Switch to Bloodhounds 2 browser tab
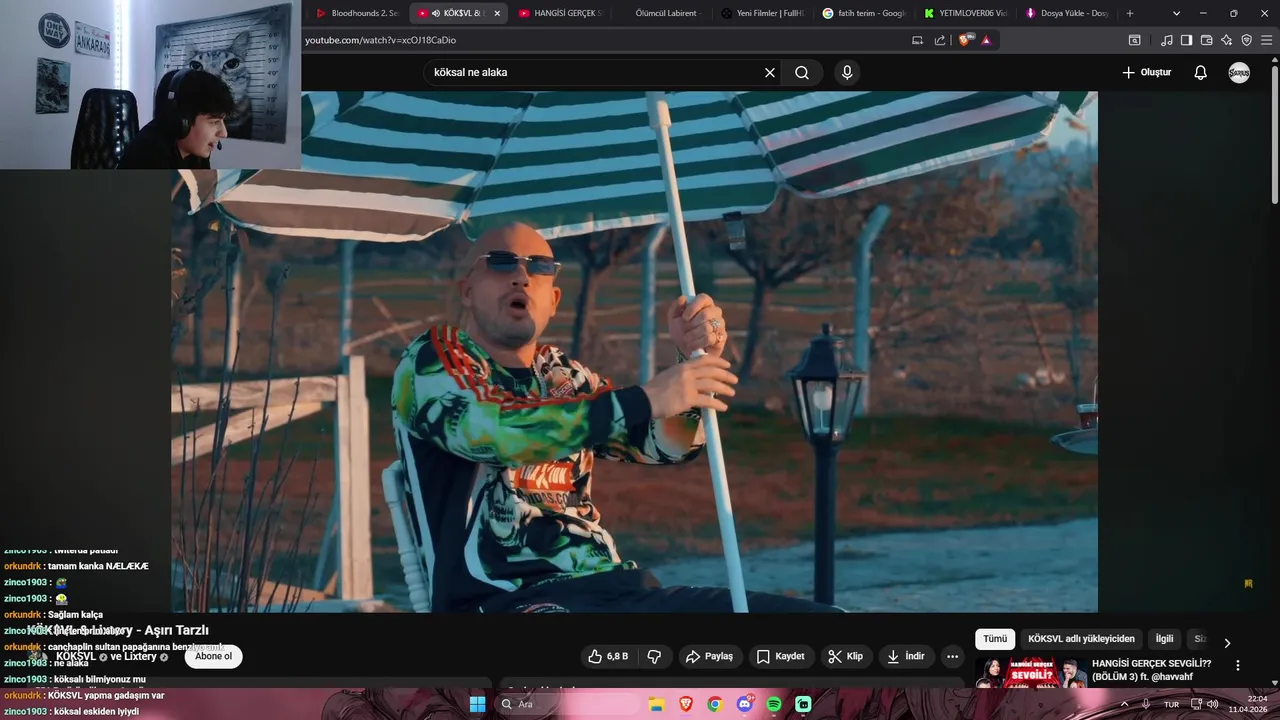 tap(356, 13)
